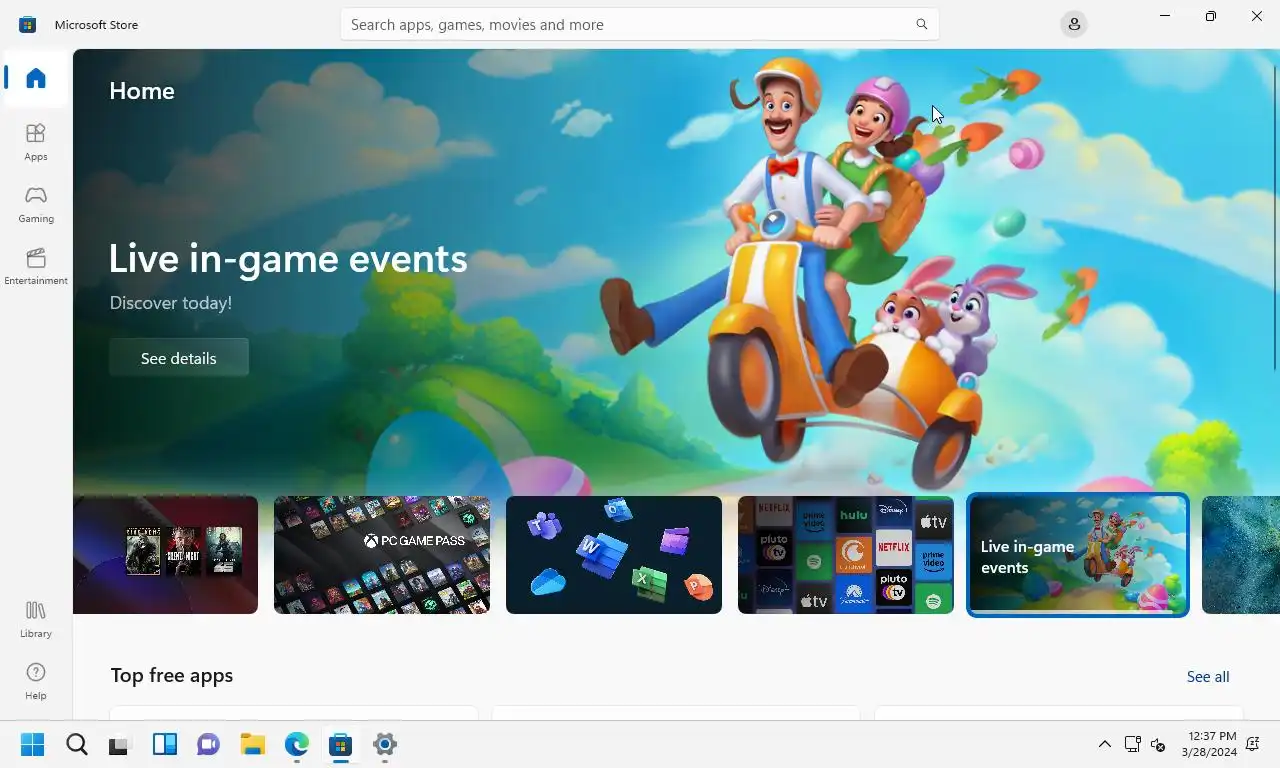Screen dimensions: 1280x768
Task: Select the Live in-game events thumbnail
Action: [1078, 555]
